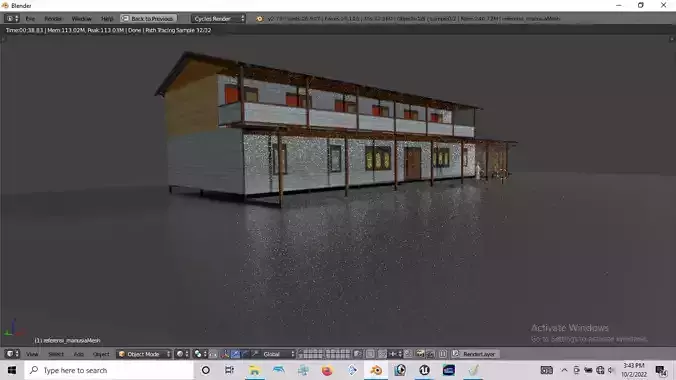
Task: Open Unreal Engine from taskbar
Action: click(x=425, y=370)
